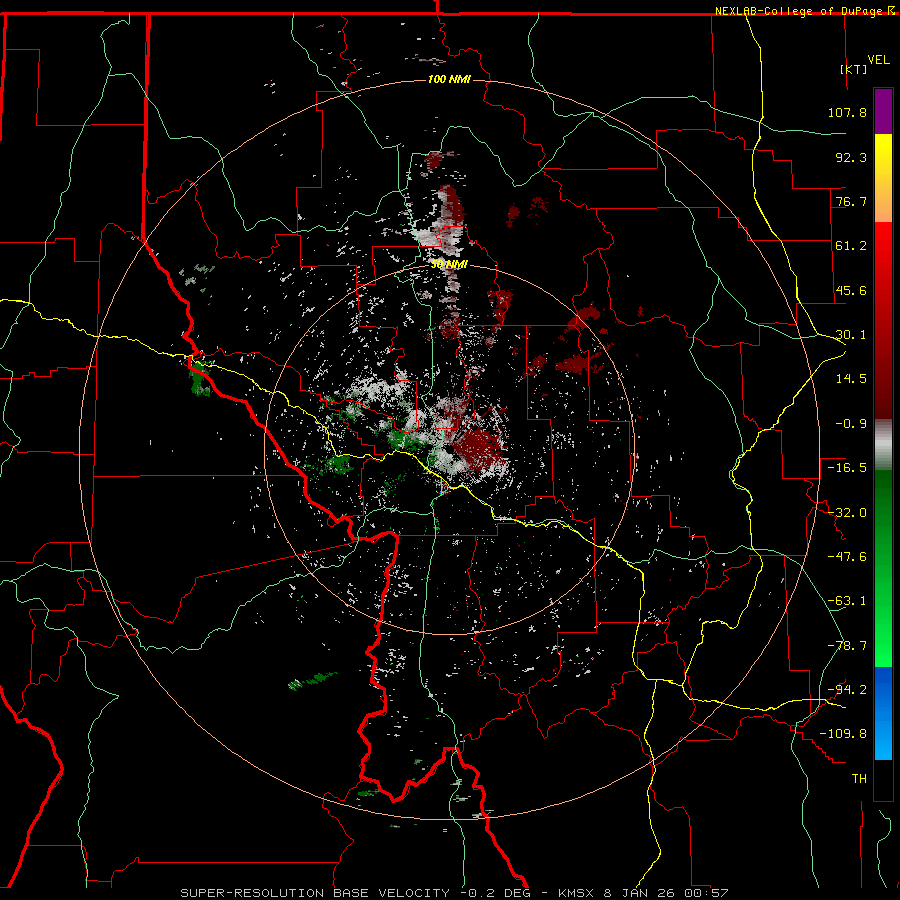Select the 14.5 scale value

click(x=851, y=379)
